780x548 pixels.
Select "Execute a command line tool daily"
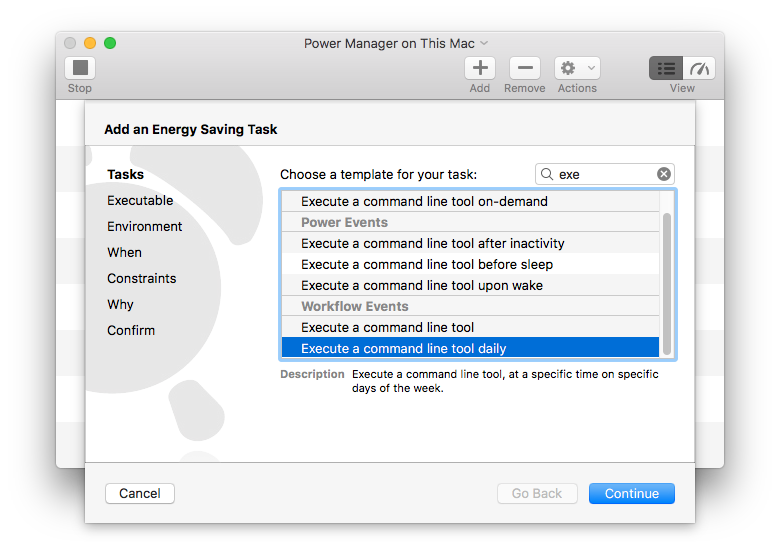click(470, 348)
